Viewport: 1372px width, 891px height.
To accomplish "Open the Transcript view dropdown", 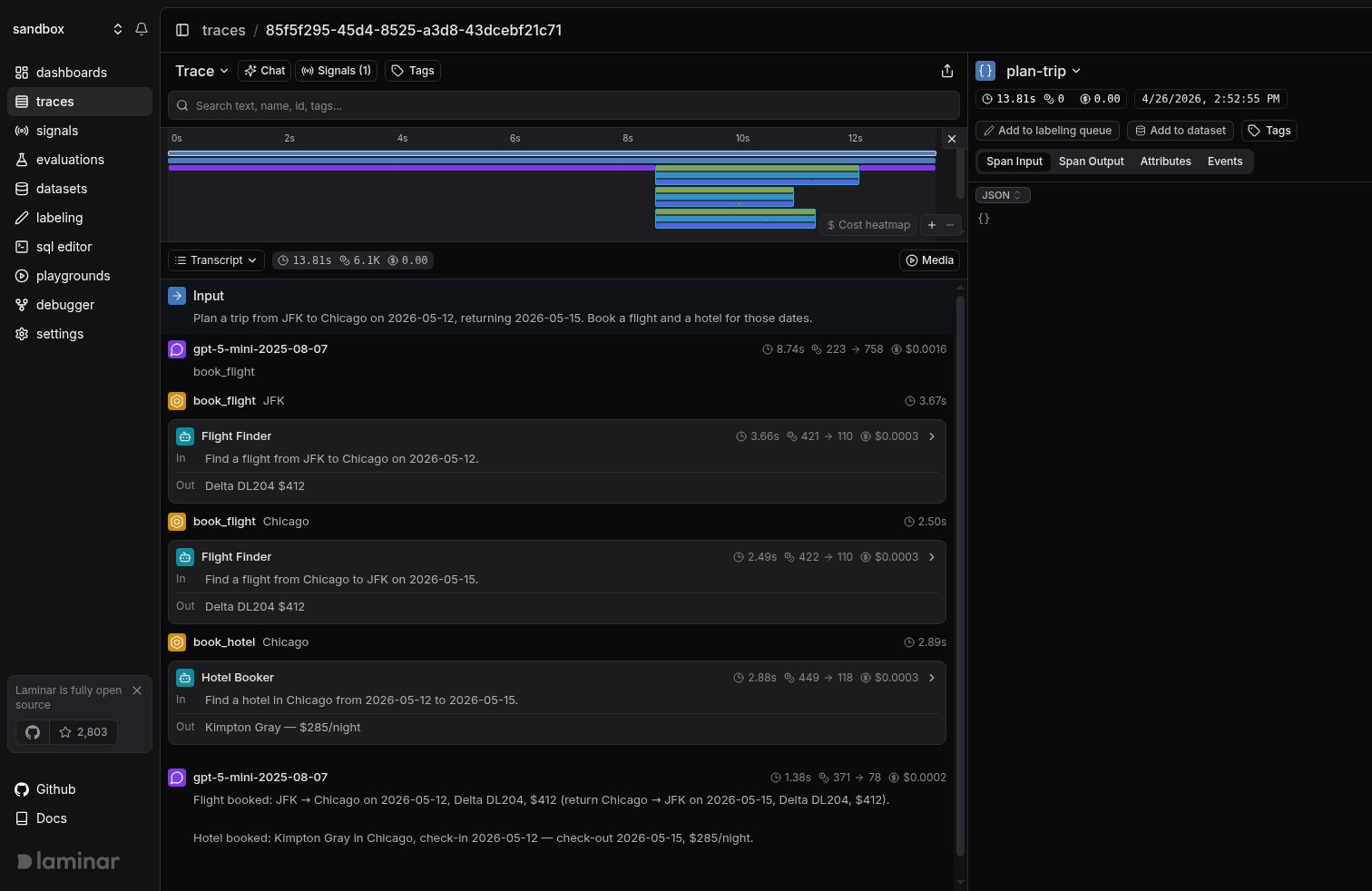I will click(x=217, y=260).
